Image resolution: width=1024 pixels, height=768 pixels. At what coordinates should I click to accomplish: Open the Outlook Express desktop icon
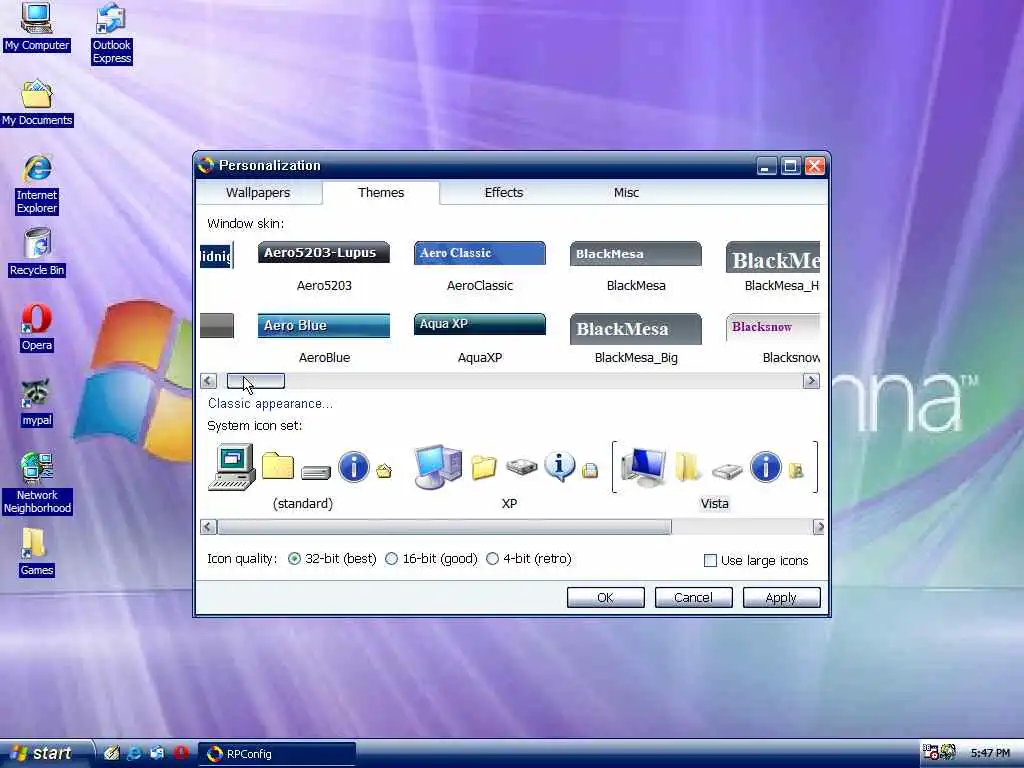(x=112, y=33)
